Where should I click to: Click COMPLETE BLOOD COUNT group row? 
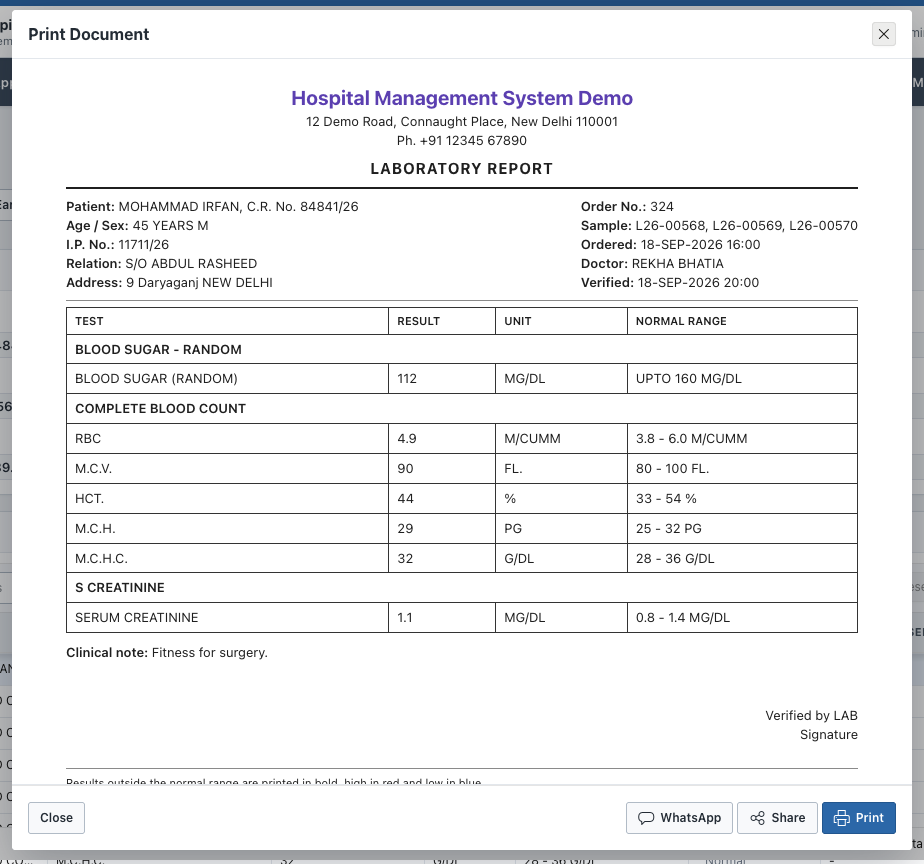(x=462, y=408)
